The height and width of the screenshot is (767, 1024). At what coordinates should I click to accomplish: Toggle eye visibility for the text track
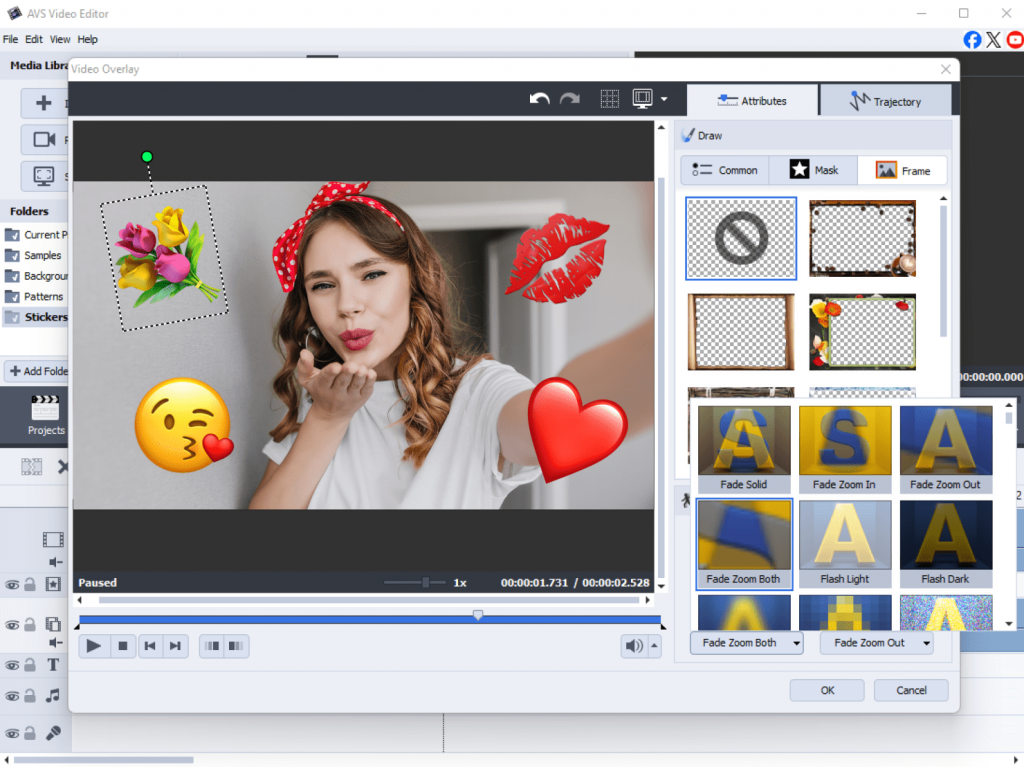(13, 665)
